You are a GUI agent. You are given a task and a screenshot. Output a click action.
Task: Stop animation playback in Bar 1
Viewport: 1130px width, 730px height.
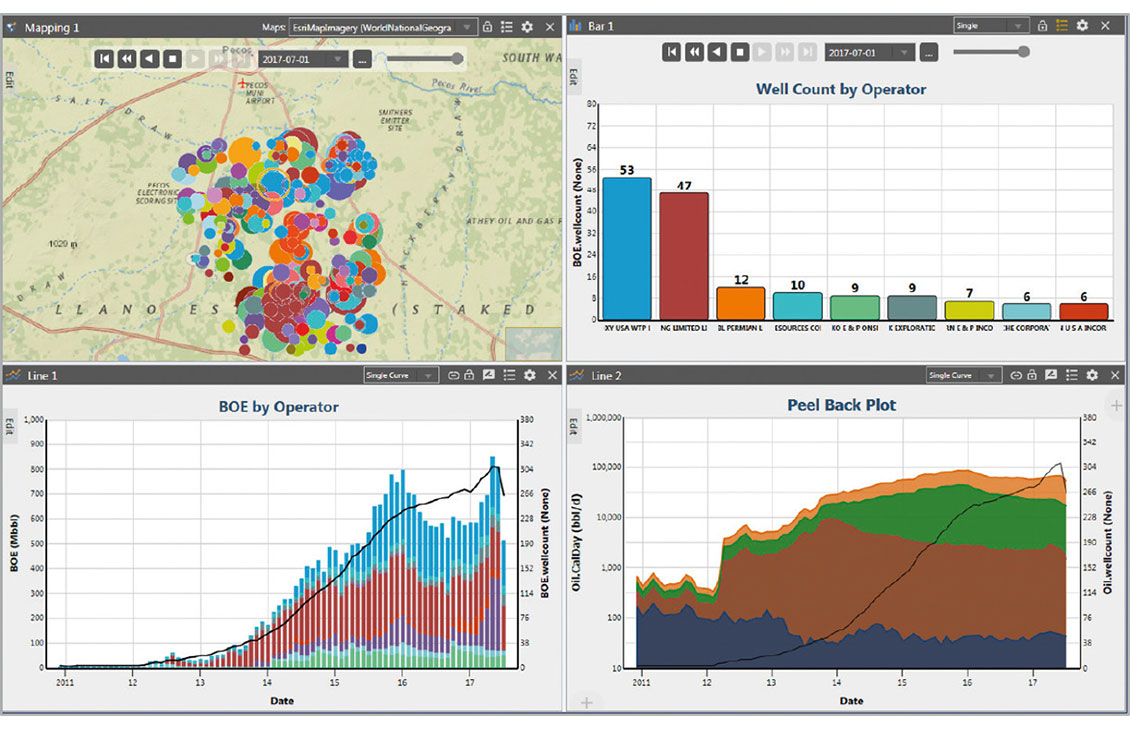coord(739,52)
